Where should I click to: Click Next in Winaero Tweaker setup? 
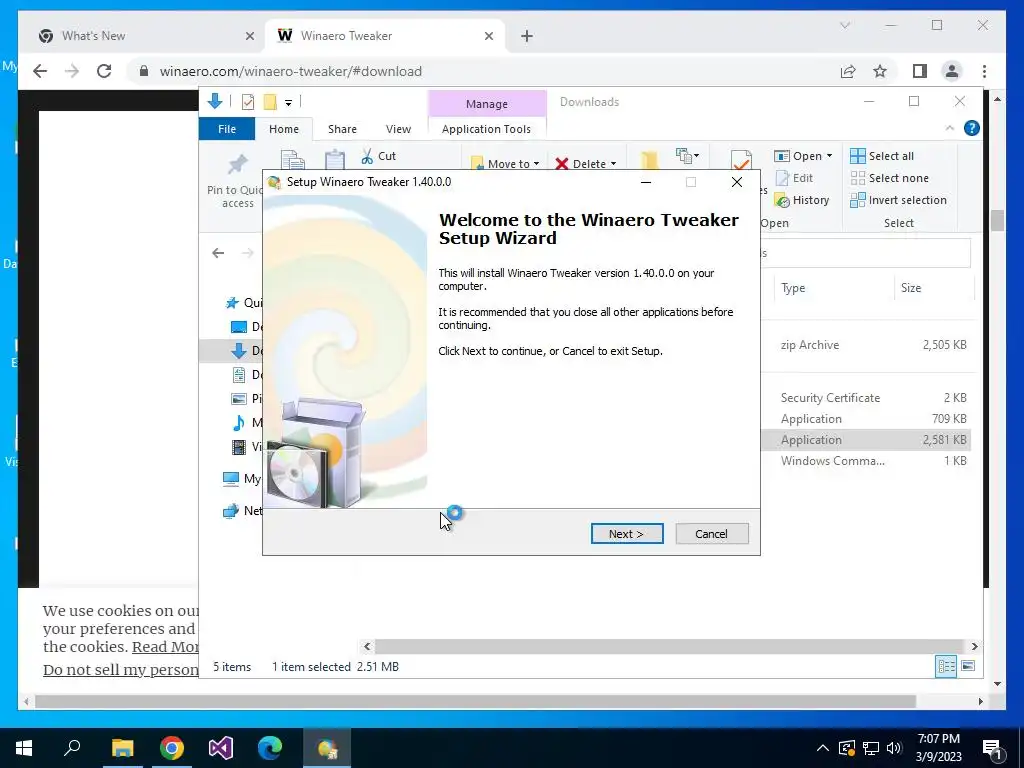click(627, 534)
